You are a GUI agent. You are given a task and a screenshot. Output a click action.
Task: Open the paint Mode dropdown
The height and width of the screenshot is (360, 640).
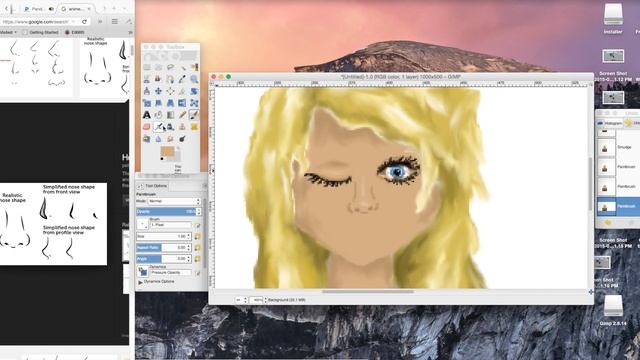tap(174, 201)
